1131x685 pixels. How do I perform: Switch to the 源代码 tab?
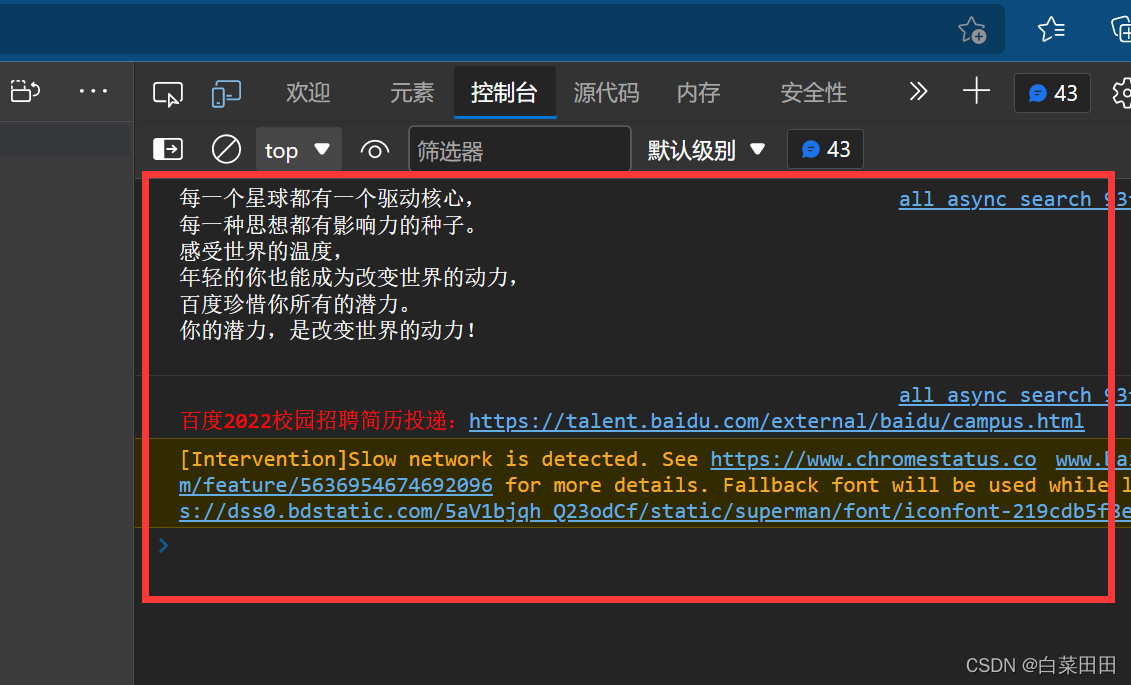click(x=605, y=93)
